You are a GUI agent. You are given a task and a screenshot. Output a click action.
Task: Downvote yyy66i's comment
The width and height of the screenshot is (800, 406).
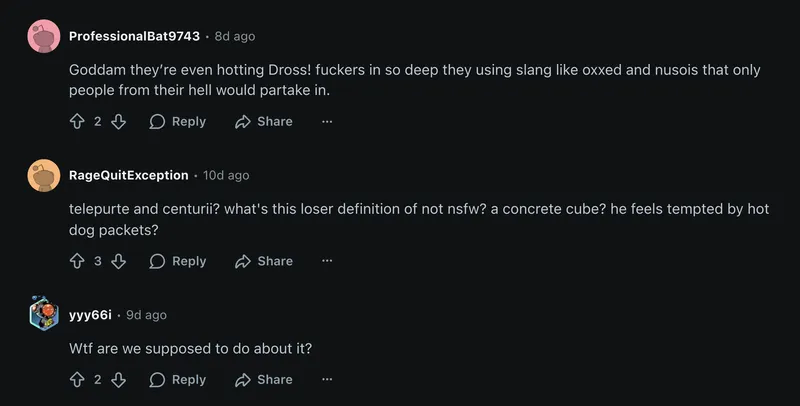(118, 379)
